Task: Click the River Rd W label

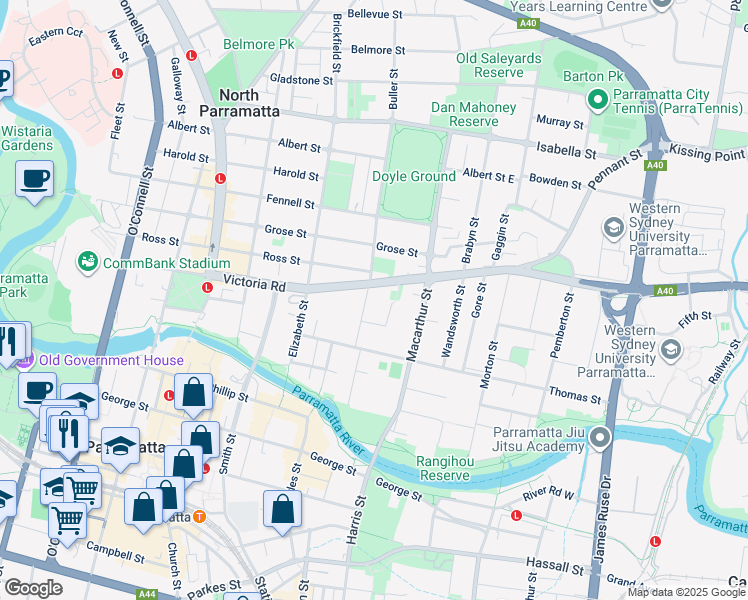Action: coord(548,493)
